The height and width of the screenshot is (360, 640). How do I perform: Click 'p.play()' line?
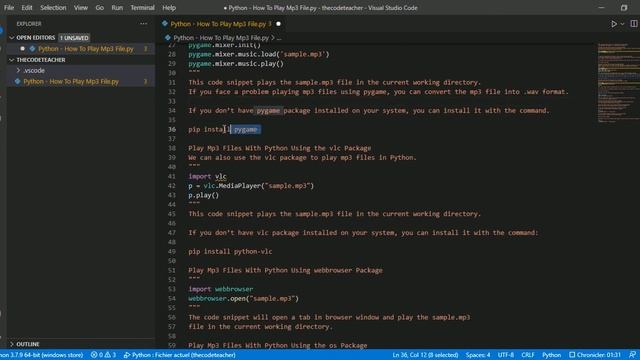(204, 195)
